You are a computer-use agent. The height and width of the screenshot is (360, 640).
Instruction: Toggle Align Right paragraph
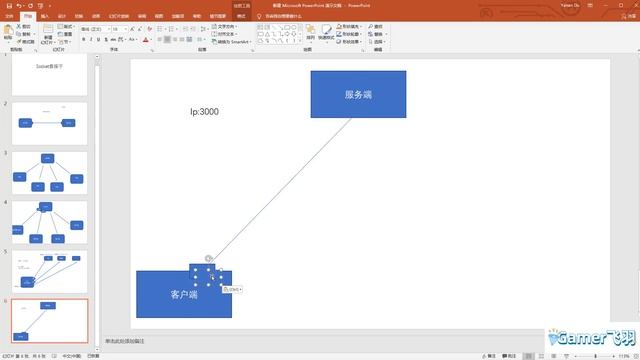pyautogui.click(x=175, y=40)
